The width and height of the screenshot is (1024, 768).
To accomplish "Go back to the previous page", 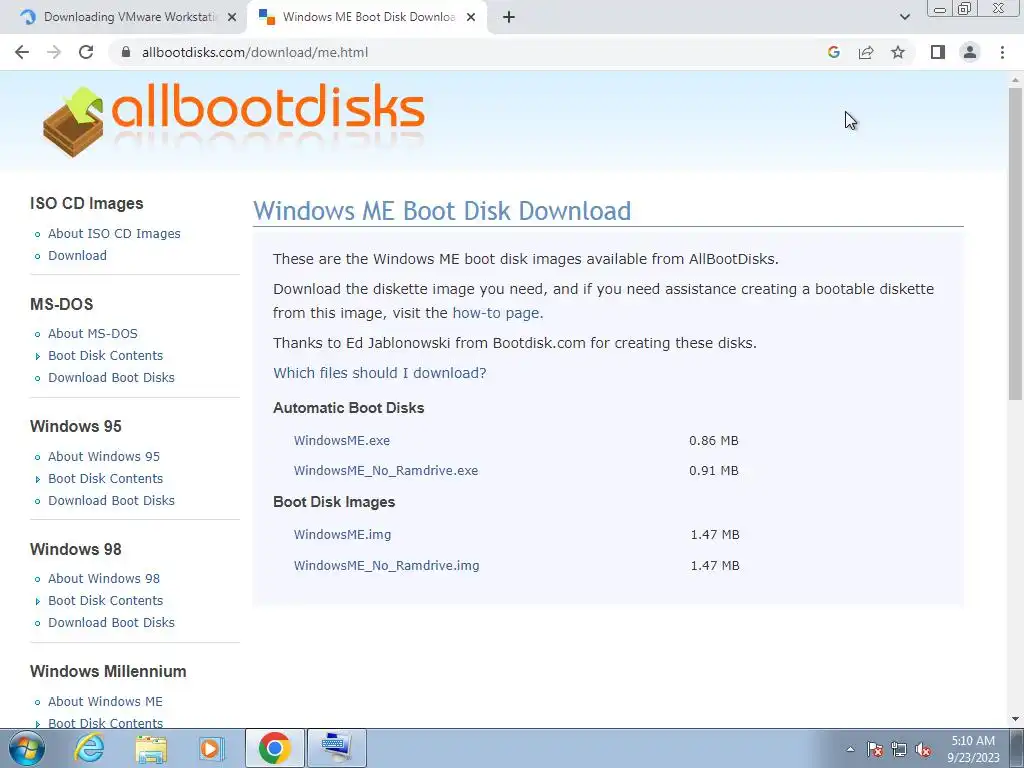I will pos(22,52).
